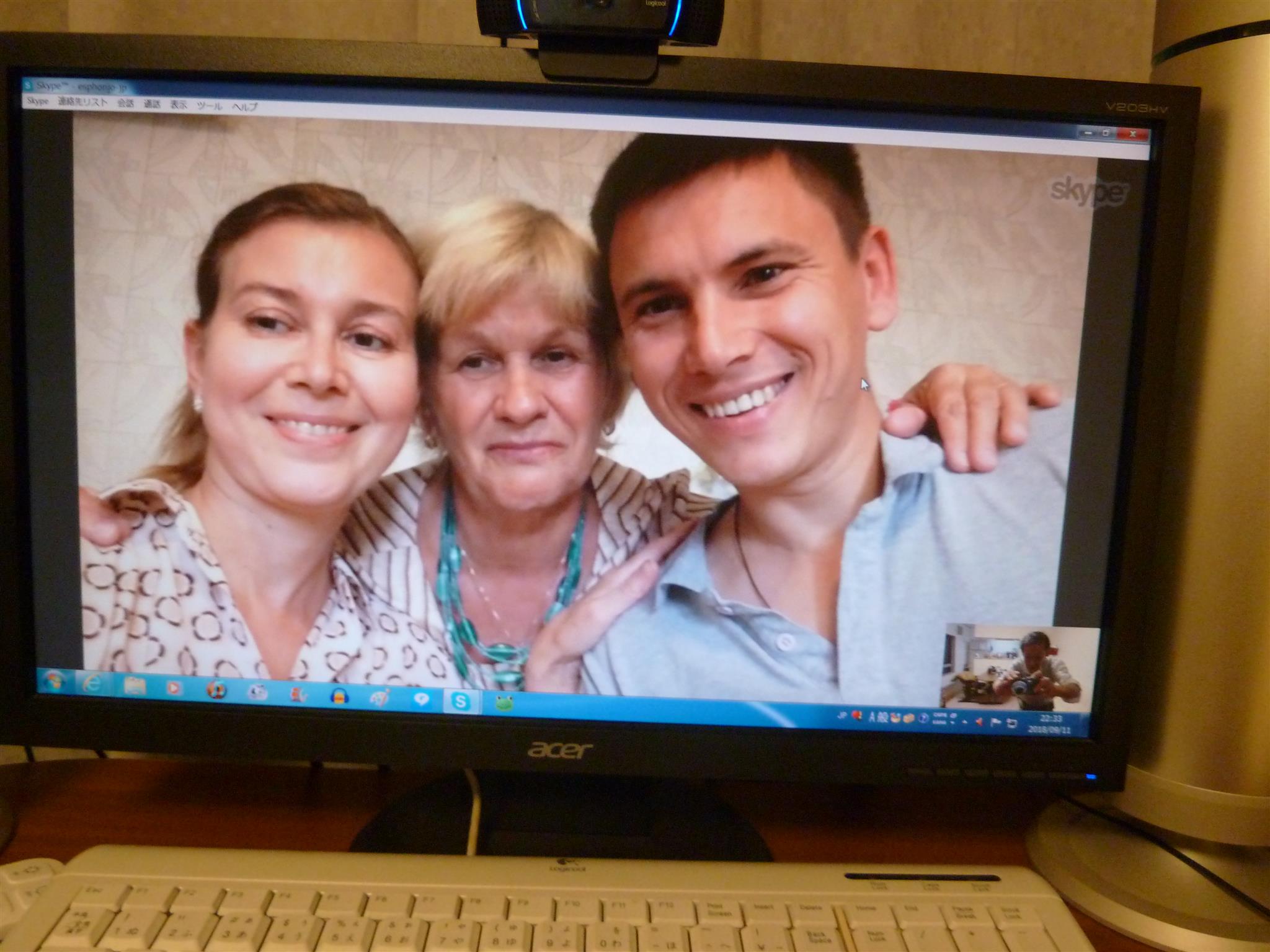Click the JP language indicator in tray
Image resolution: width=1270 pixels, height=952 pixels.
[842, 715]
